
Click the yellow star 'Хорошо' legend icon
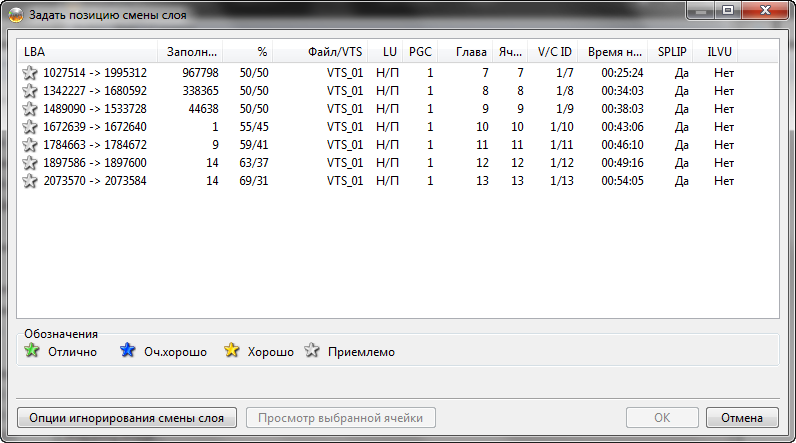coord(232,351)
